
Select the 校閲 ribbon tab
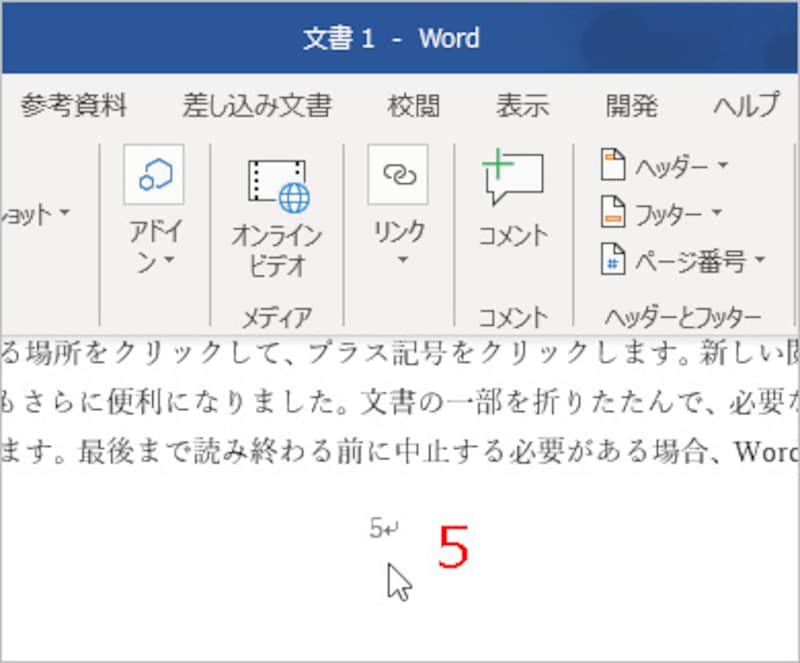click(415, 105)
